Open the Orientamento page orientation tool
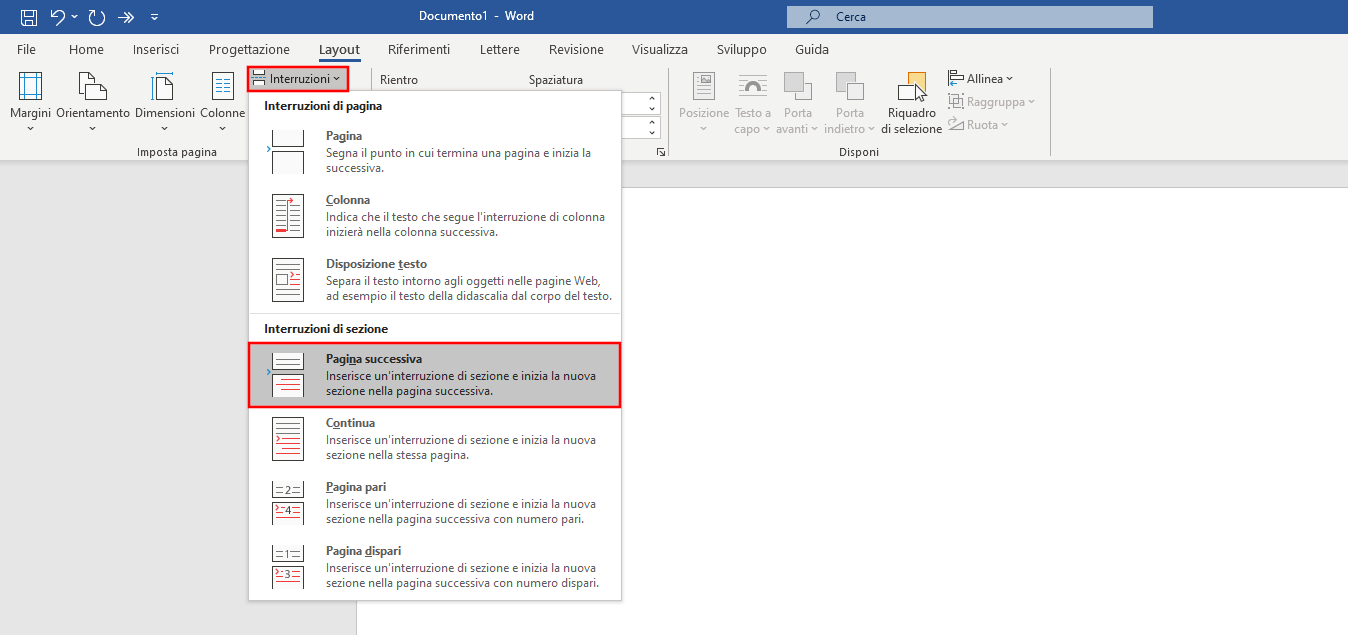The height and width of the screenshot is (635, 1348). pos(93,102)
